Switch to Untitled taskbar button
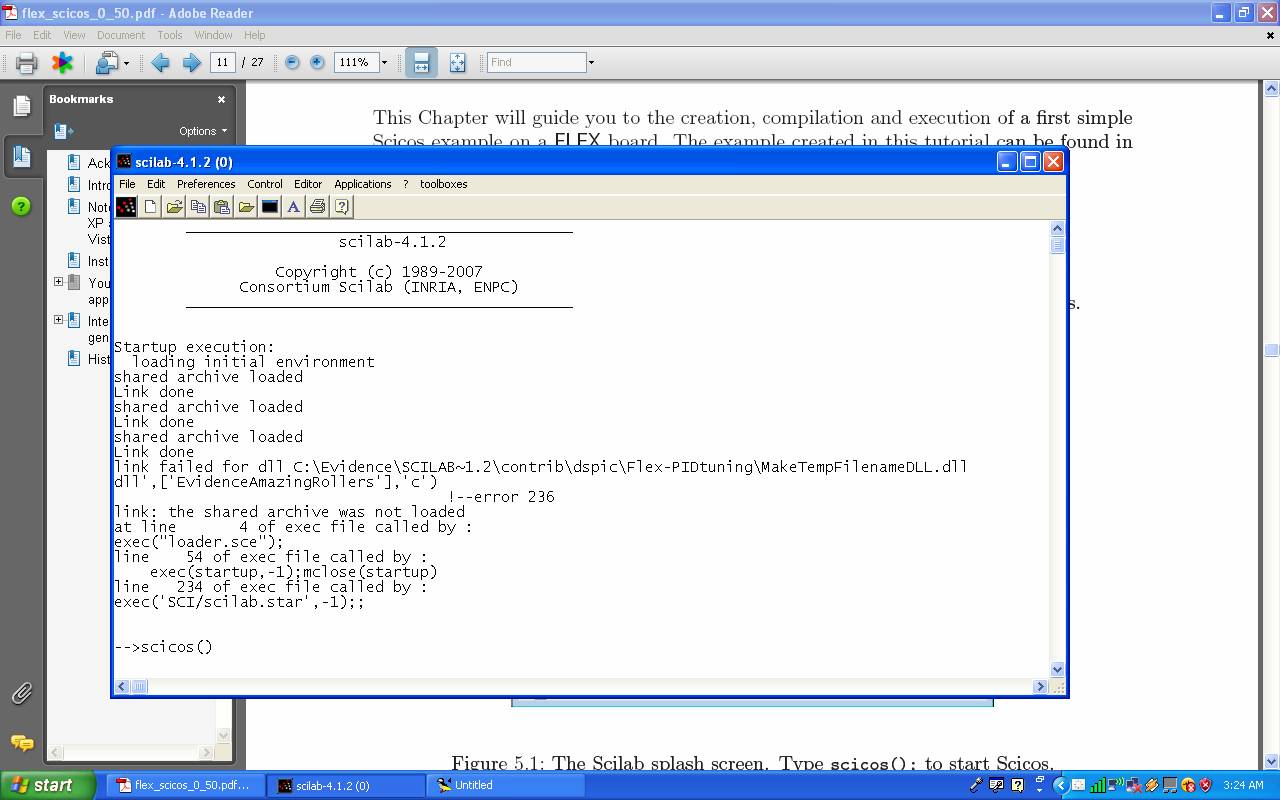 (x=506, y=785)
